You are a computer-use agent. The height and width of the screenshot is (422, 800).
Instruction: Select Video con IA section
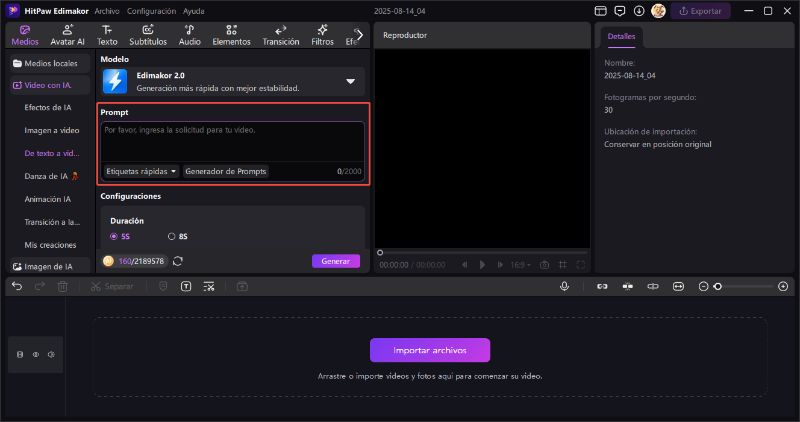[49, 85]
